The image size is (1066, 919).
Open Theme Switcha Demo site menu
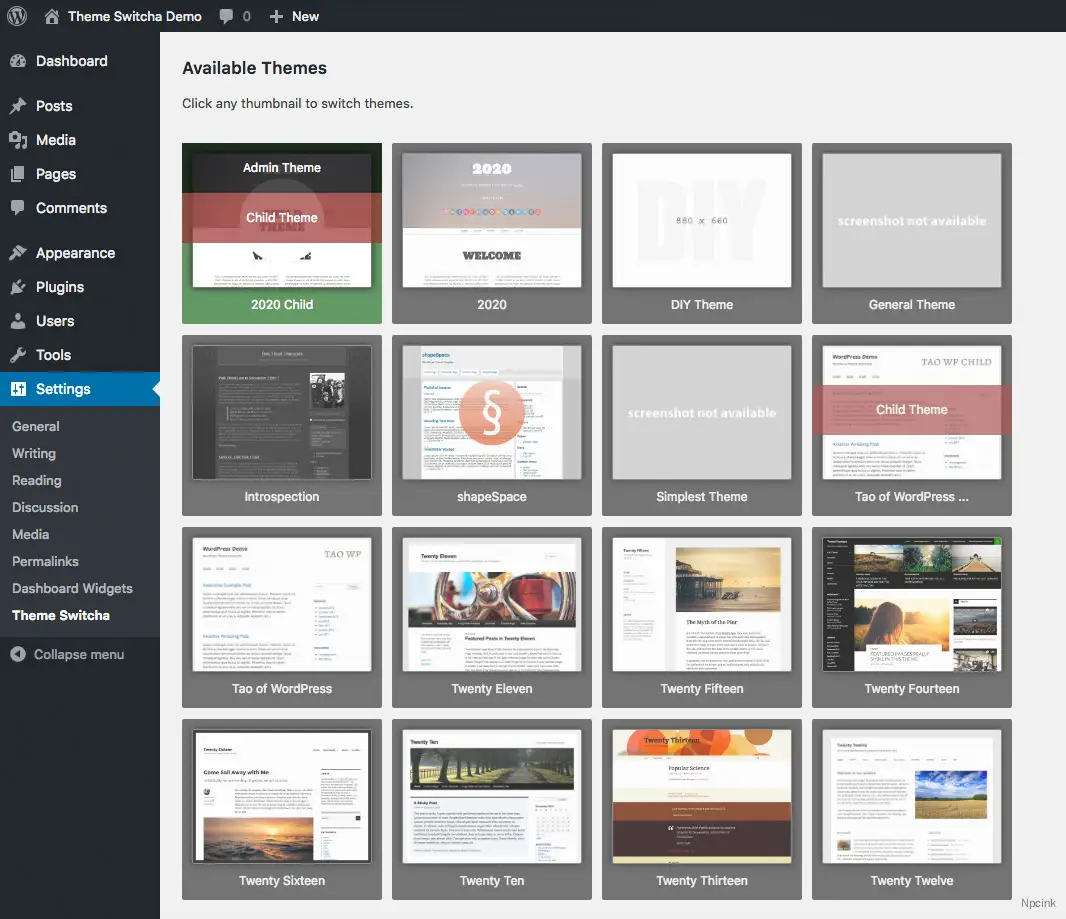(x=134, y=16)
